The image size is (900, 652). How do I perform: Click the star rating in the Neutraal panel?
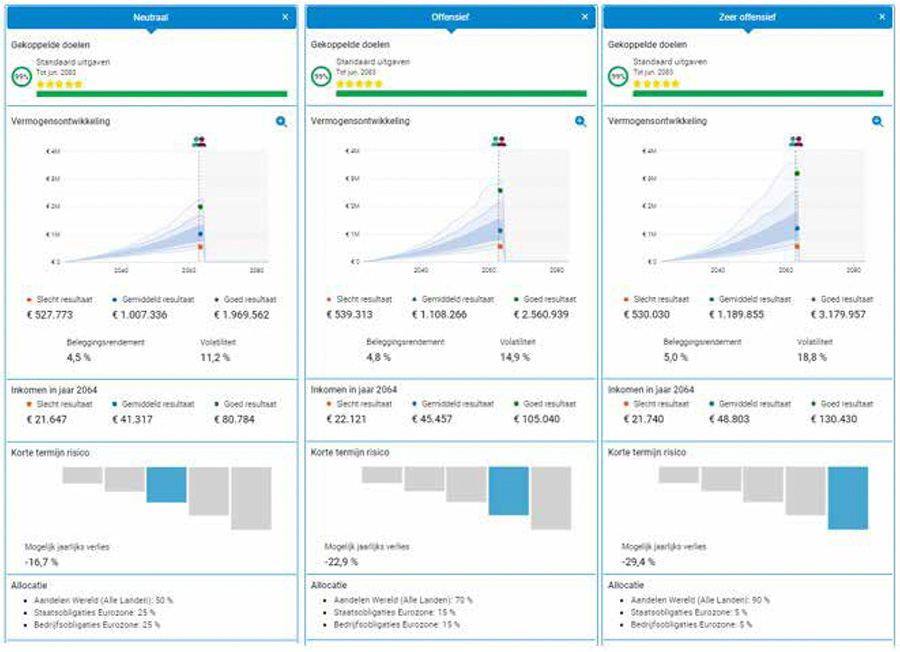pos(59,84)
